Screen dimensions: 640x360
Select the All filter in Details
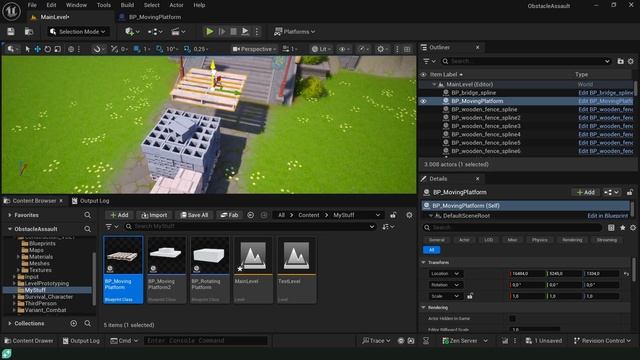pyautogui.click(x=431, y=250)
